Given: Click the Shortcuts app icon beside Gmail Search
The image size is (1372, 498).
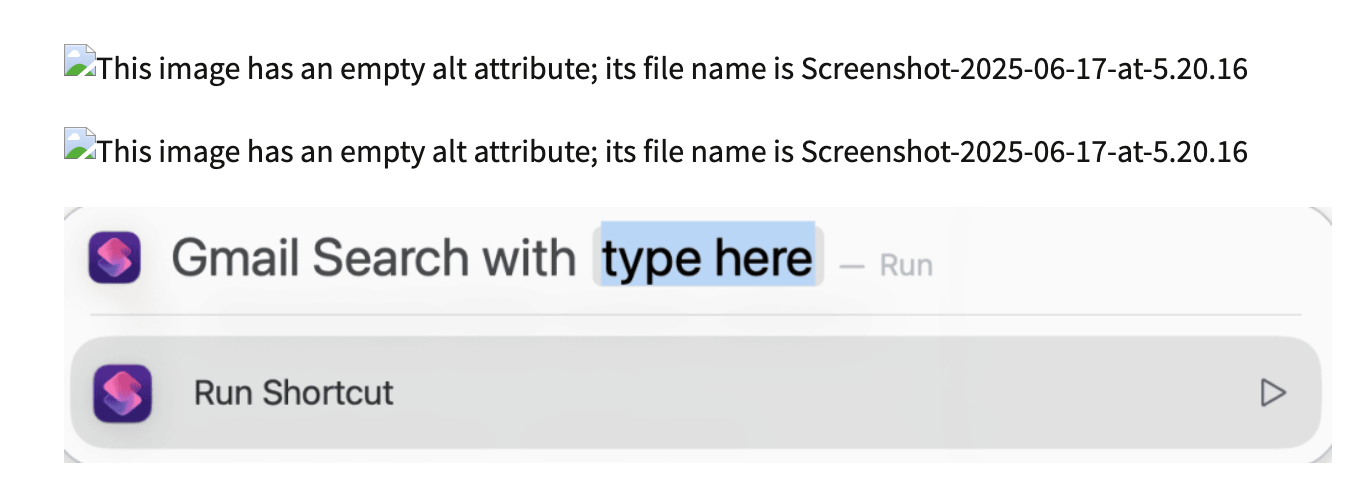Looking at the screenshot, I should [114, 258].
